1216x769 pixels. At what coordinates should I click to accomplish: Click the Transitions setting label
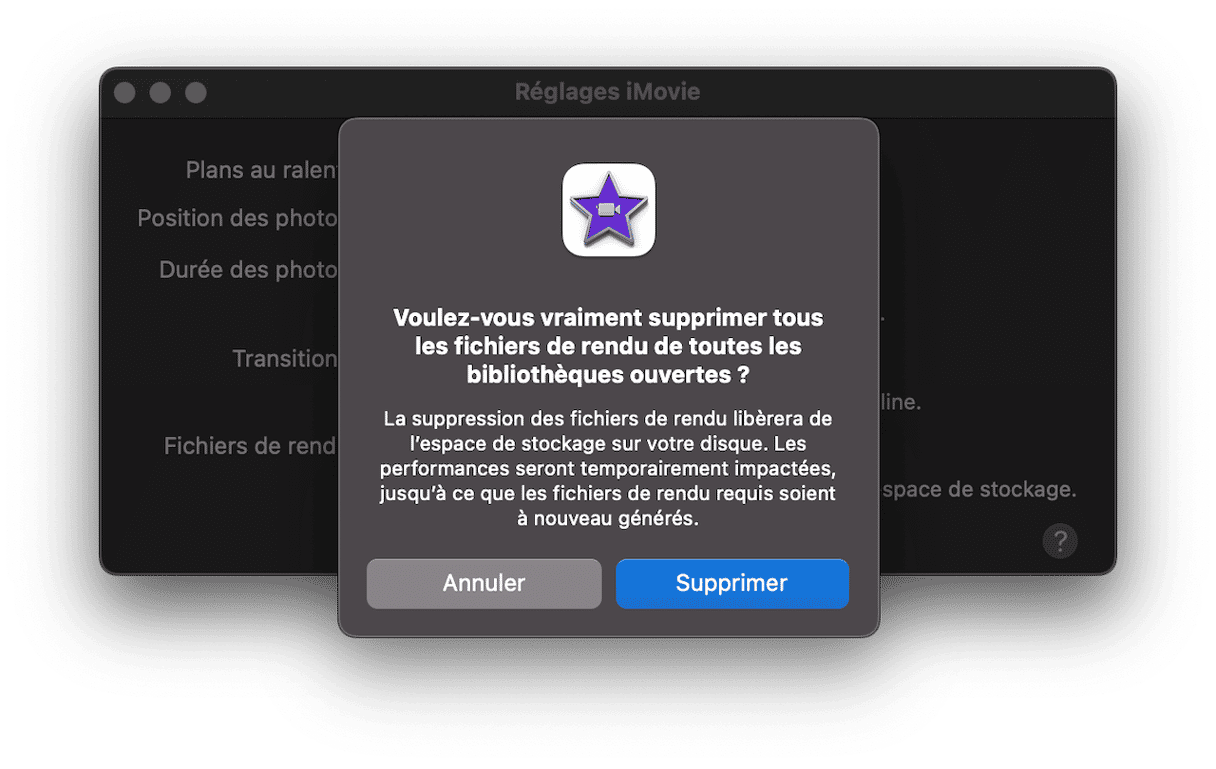(x=285, y=358)
